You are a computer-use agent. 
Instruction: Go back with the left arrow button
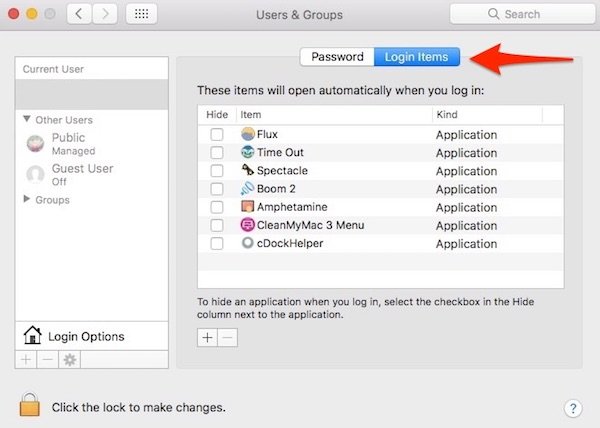click(x=80, y=15)
